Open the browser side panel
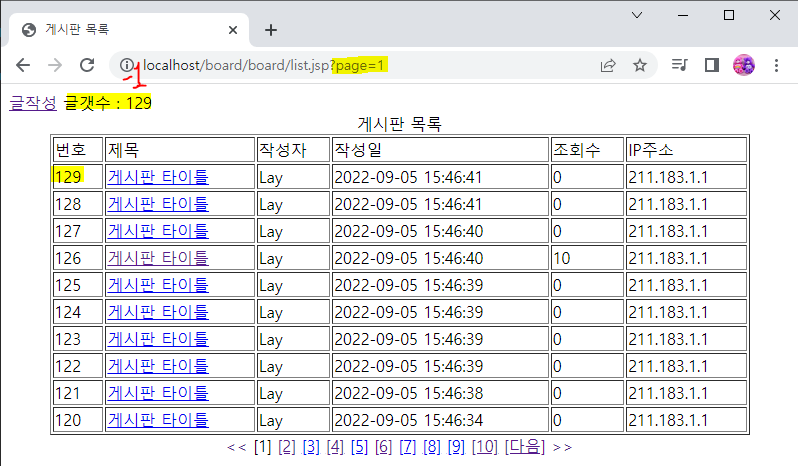Screen dimensions: 798x466 pyautogui.click(x=711, y=65)
